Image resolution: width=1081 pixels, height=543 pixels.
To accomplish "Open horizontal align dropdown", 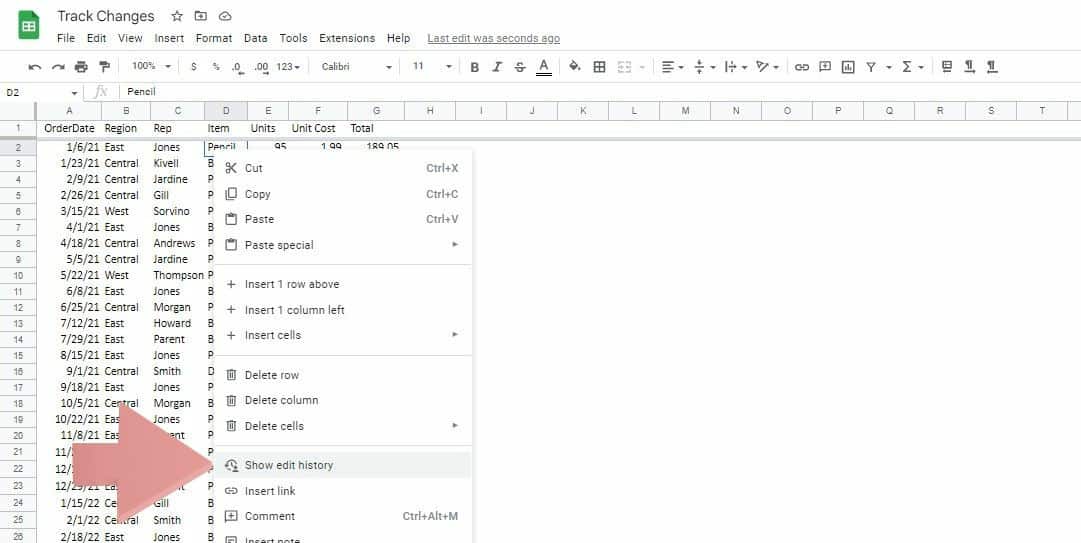I will click(x=672, y=67).
